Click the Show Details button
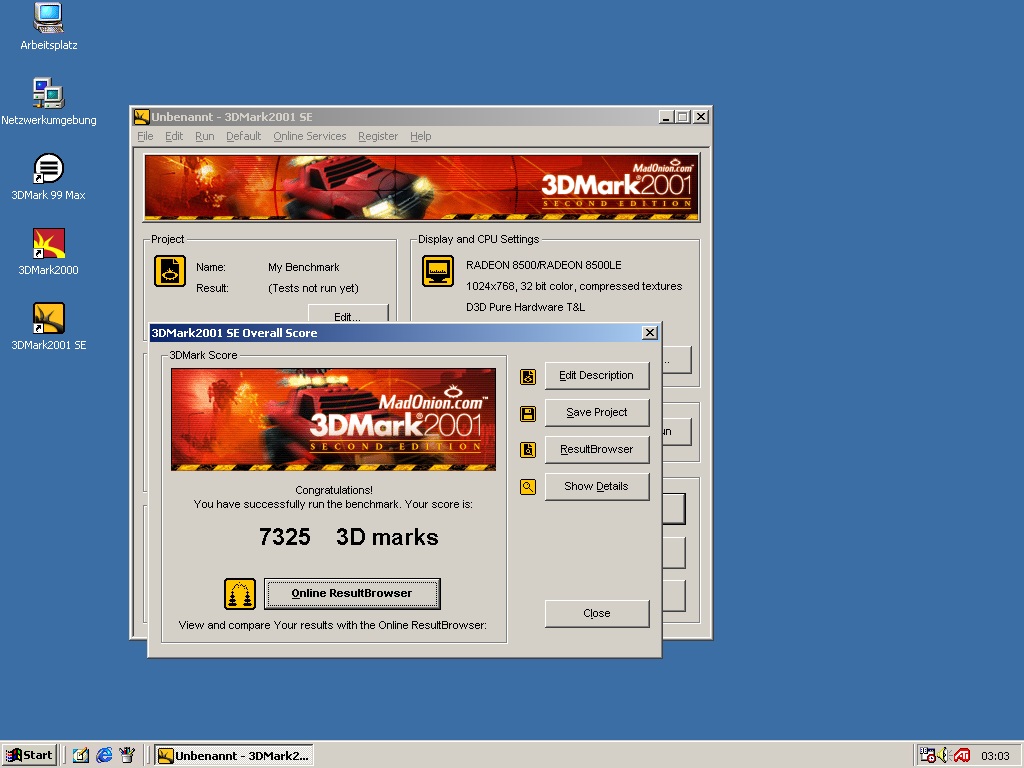 [x=597, y=487]
